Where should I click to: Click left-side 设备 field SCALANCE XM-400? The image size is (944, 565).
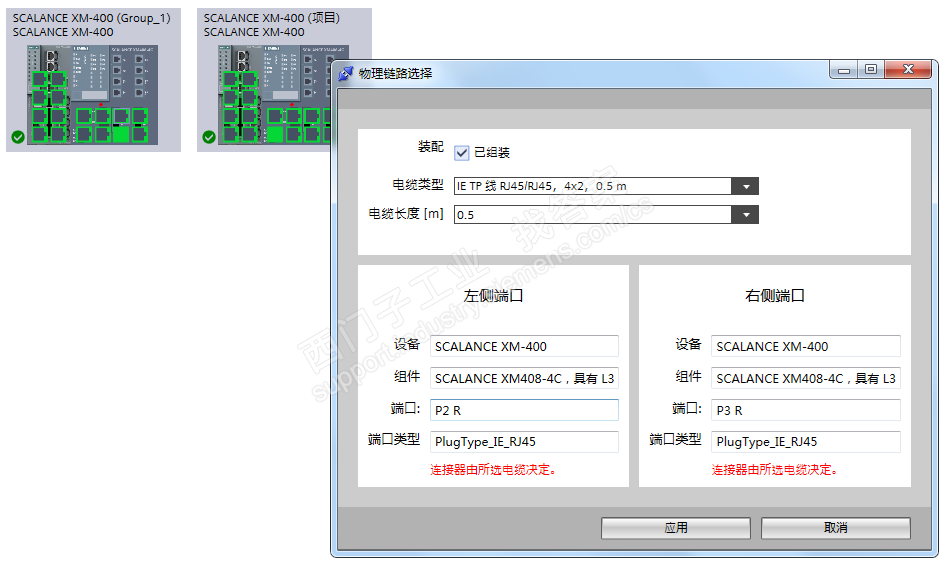[x=524, y=346]
